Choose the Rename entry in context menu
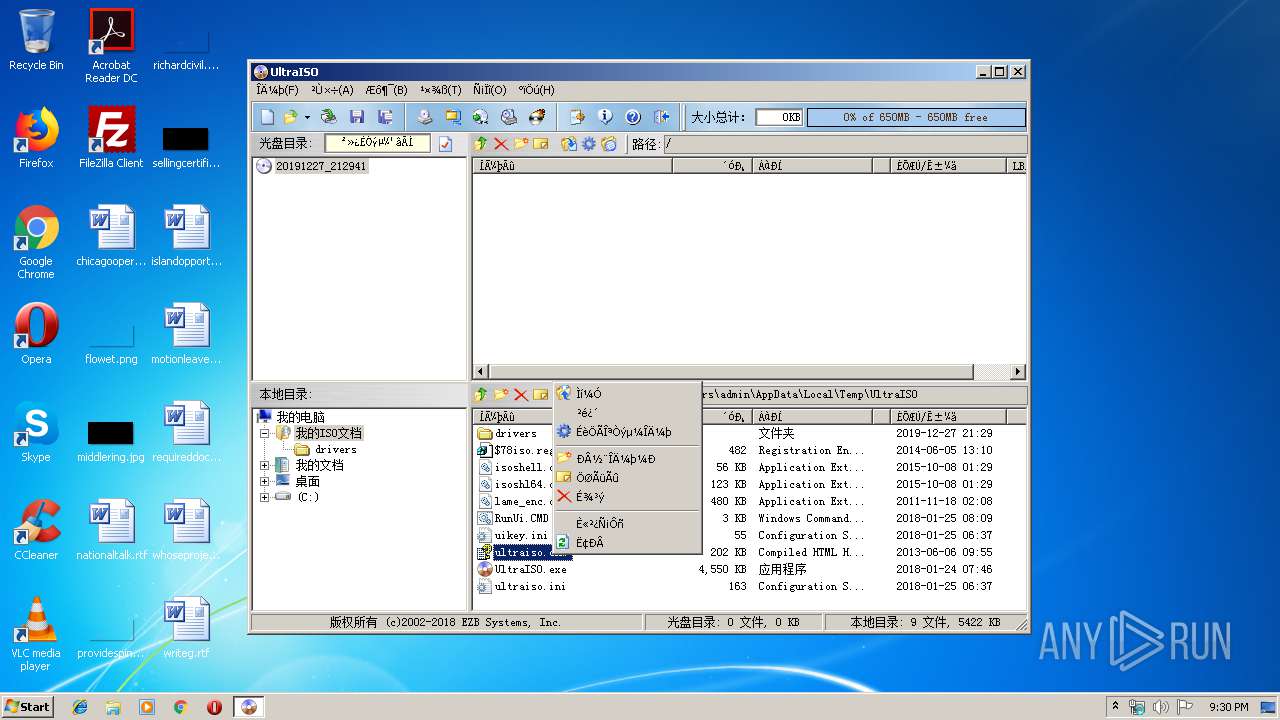Image resolution: width=1280 pixels, height=720 pixels. (x=627, y=478)
